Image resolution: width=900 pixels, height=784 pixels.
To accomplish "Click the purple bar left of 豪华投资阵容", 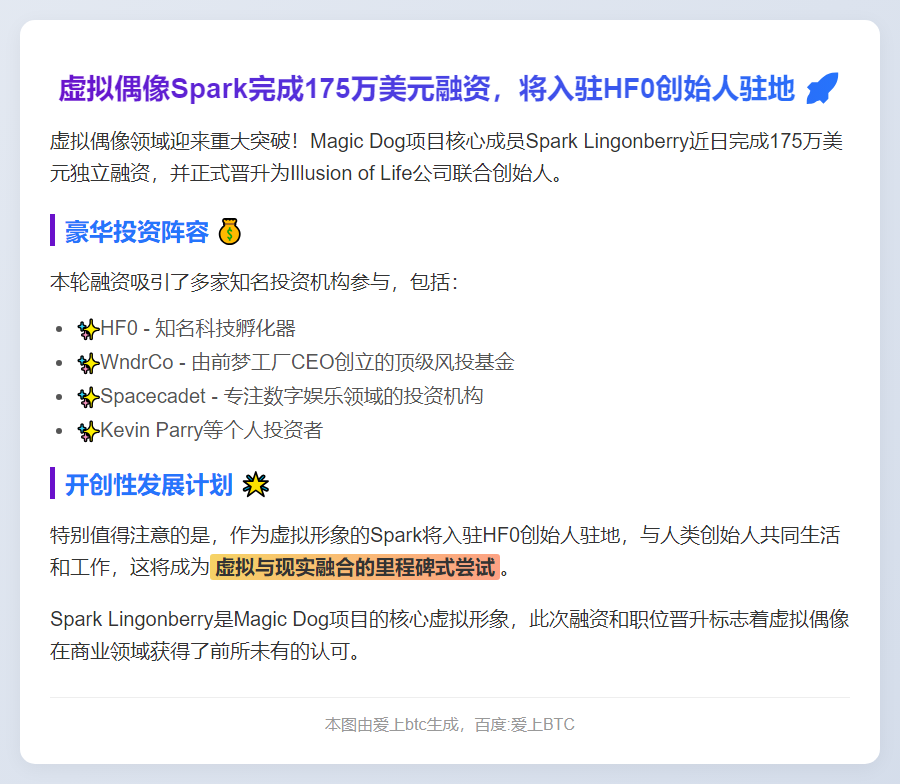I will 52,230.
